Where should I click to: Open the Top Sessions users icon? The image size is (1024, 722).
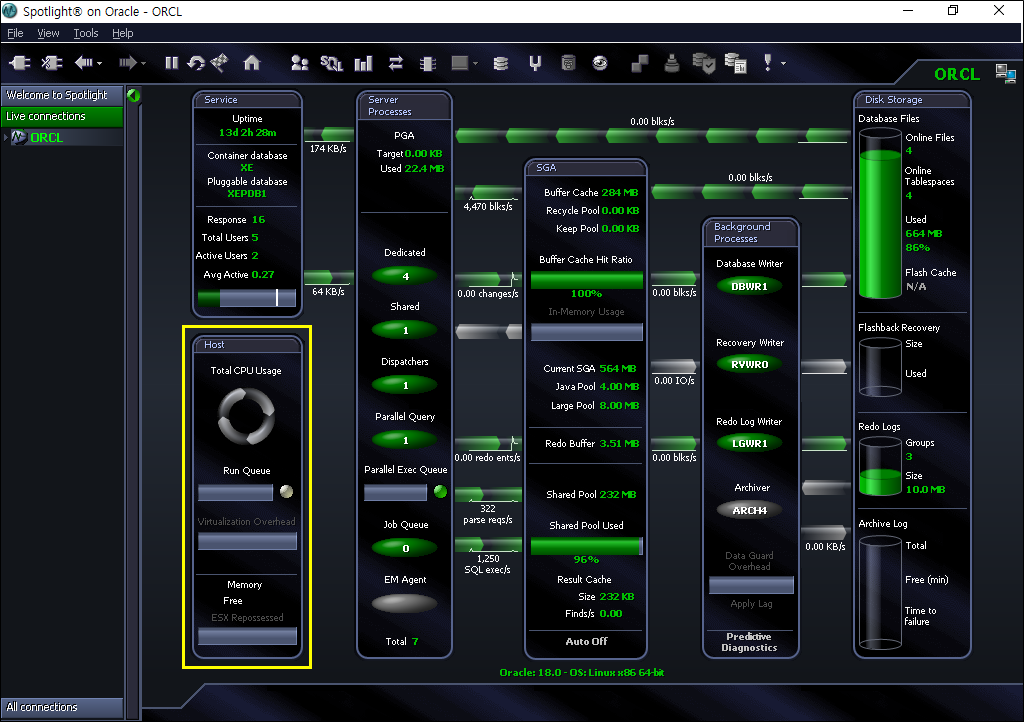[x=299, y=63]
